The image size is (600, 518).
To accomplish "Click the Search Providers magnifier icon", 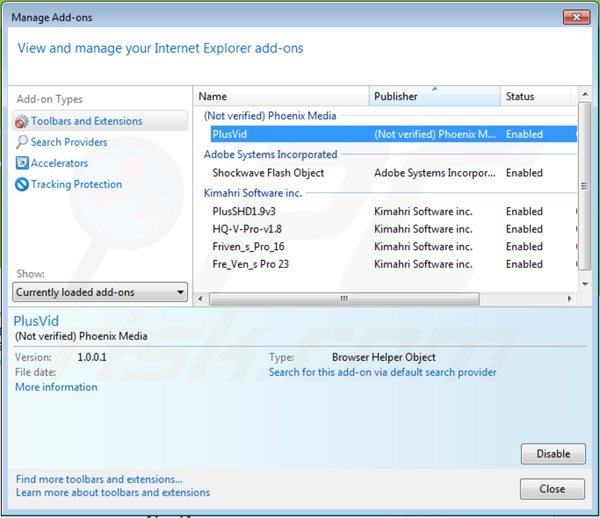I will pos(22,142).
